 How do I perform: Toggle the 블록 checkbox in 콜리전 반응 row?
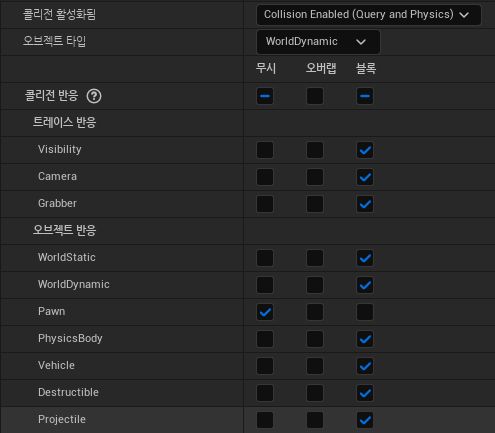[365, 96]
